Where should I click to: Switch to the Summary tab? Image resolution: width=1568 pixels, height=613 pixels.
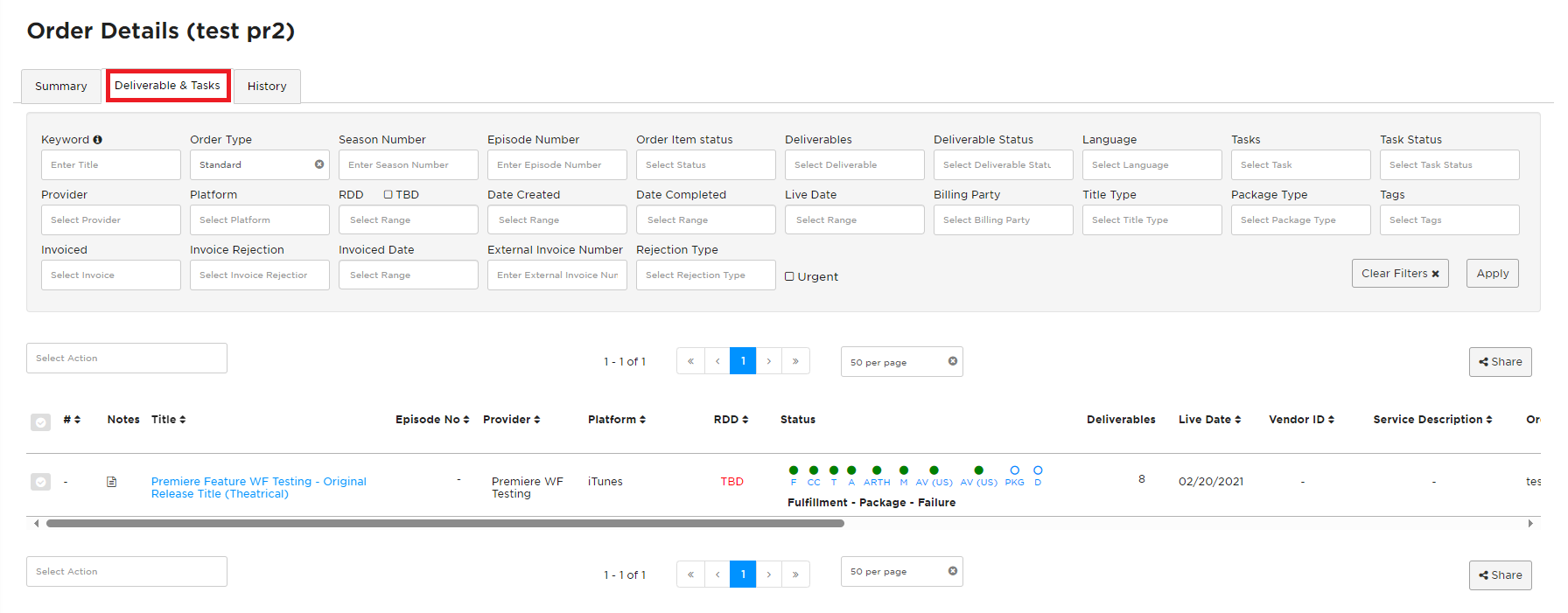click(x=61, y=87)
